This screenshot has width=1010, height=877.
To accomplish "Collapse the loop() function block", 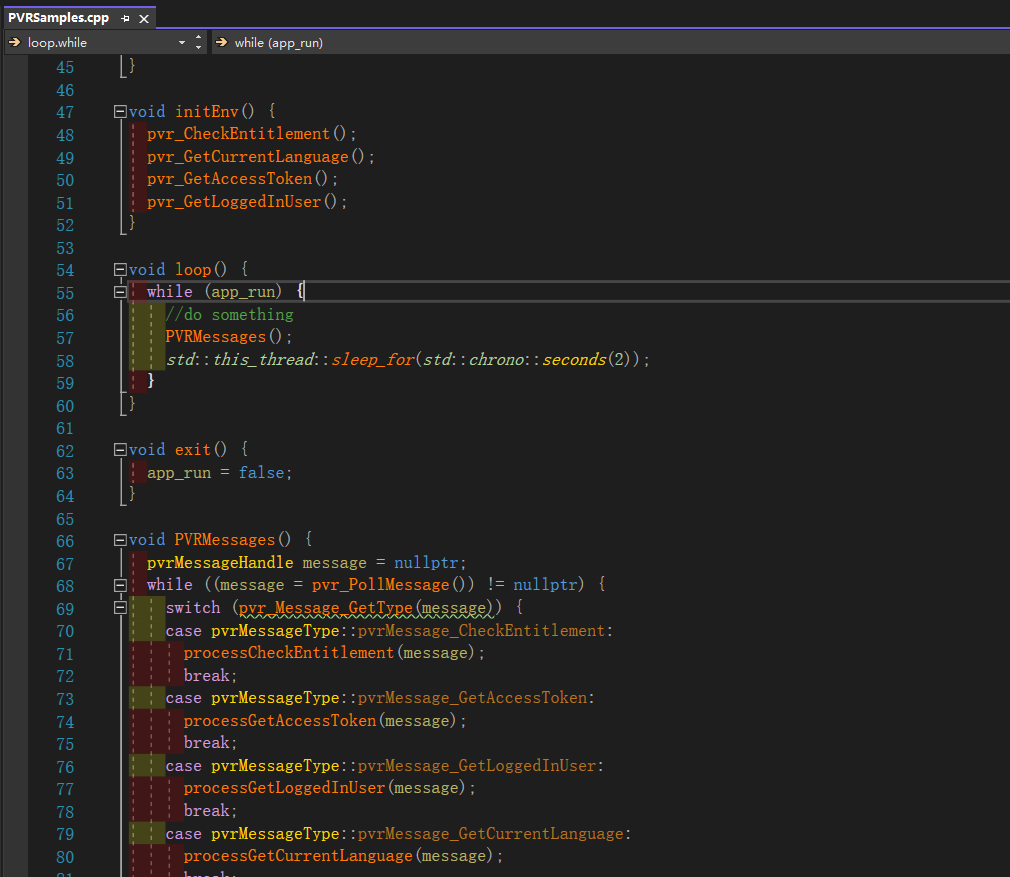I will coord(120,269).
